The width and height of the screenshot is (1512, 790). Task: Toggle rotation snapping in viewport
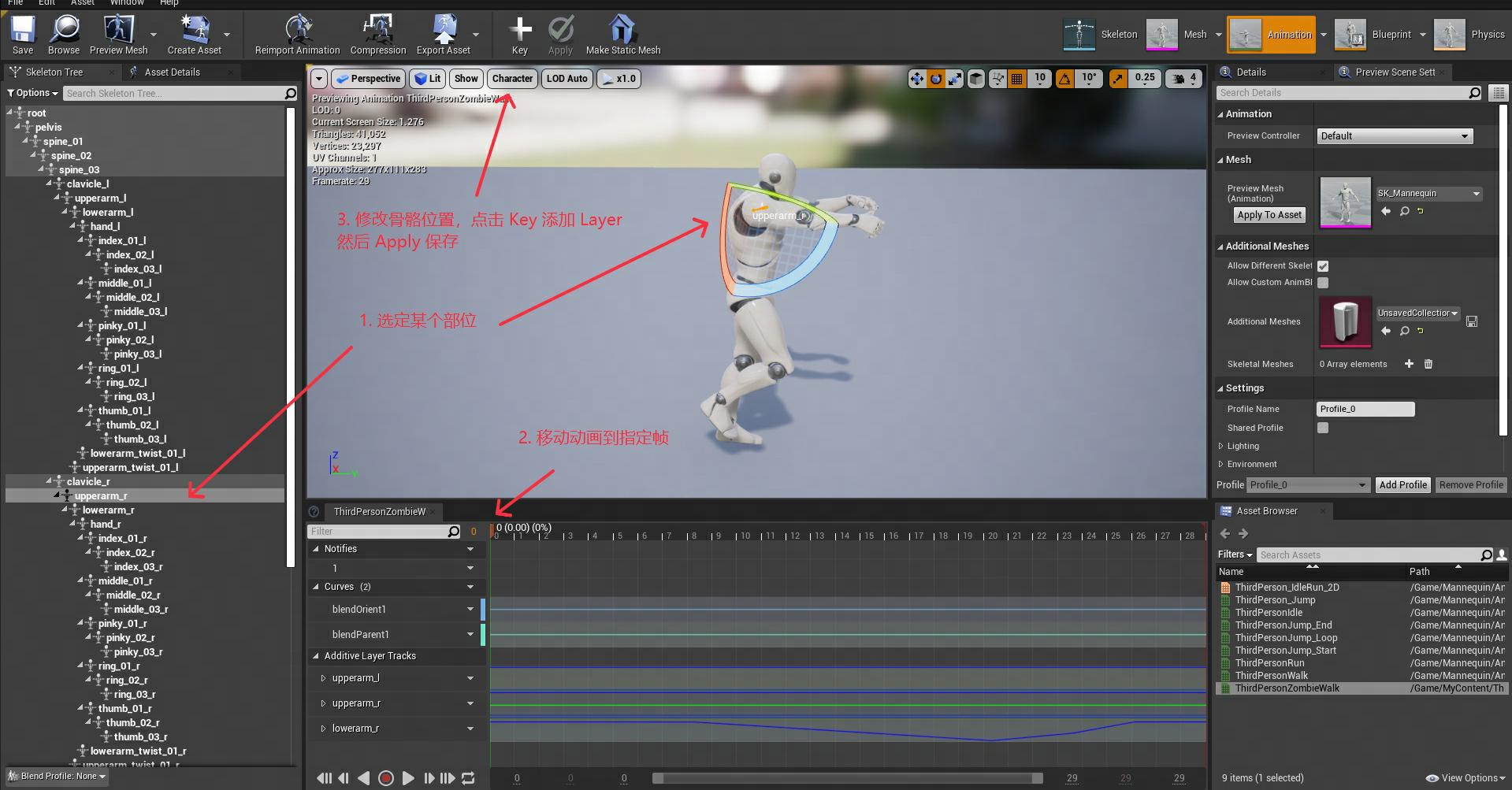pyautogui.click(x=1064, y=79)
